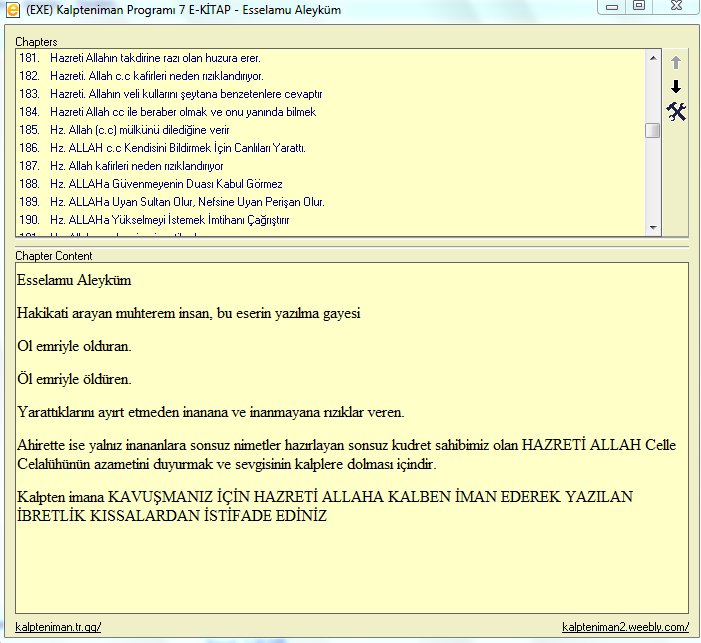Open the tools settings hammer-wrench icon
This screenshot has height=643, width=701.
[676, 111]
